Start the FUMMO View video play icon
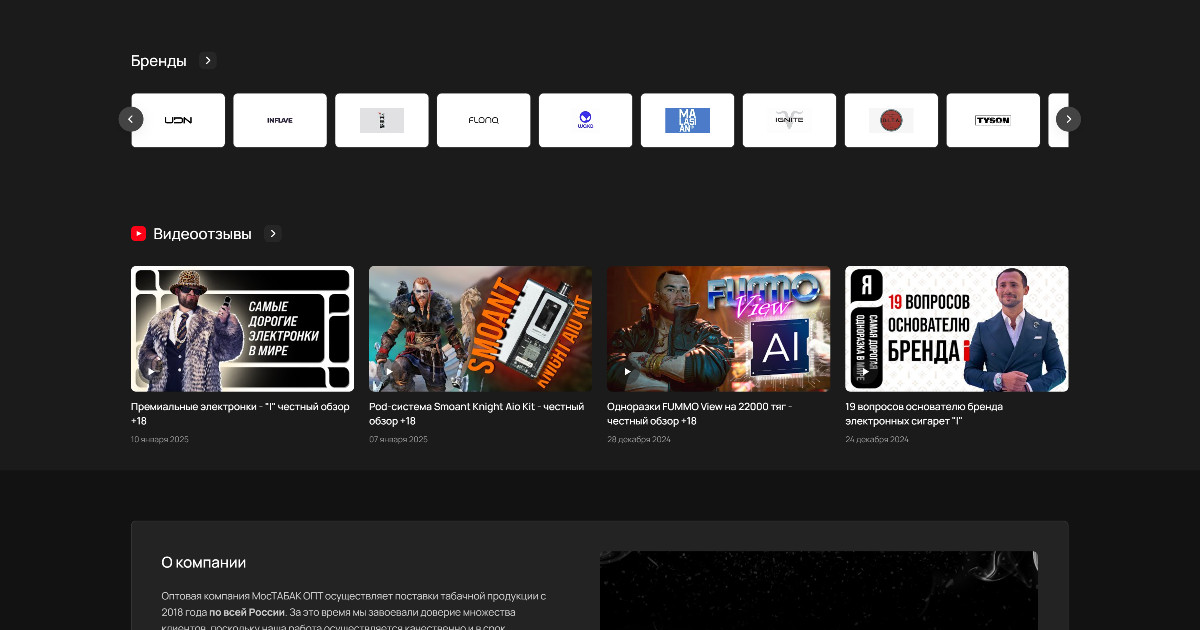This screenshot has height=630, width=1200. pos(627,371)
